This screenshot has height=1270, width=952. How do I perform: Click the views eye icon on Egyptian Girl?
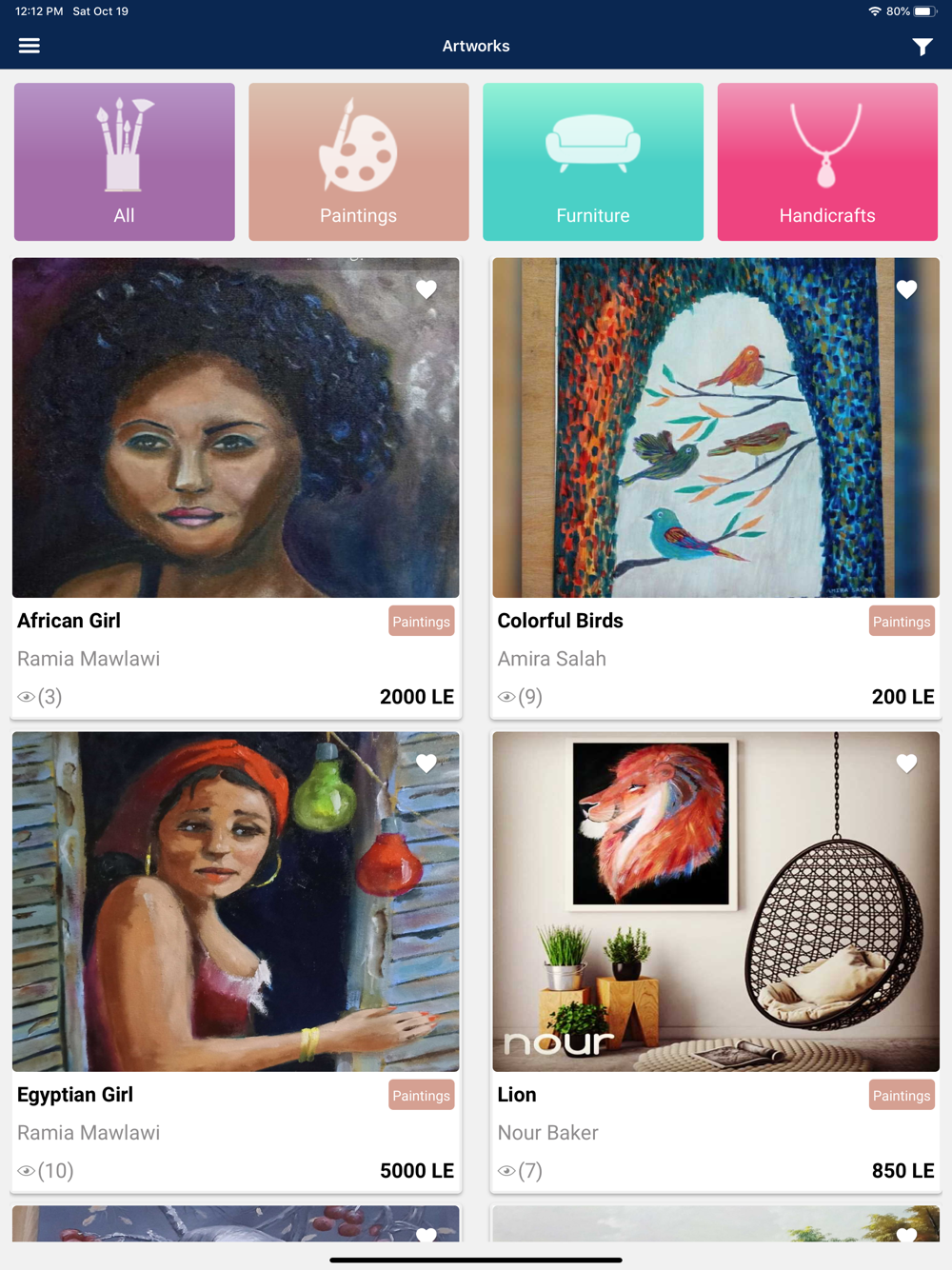click(27, 1171)
